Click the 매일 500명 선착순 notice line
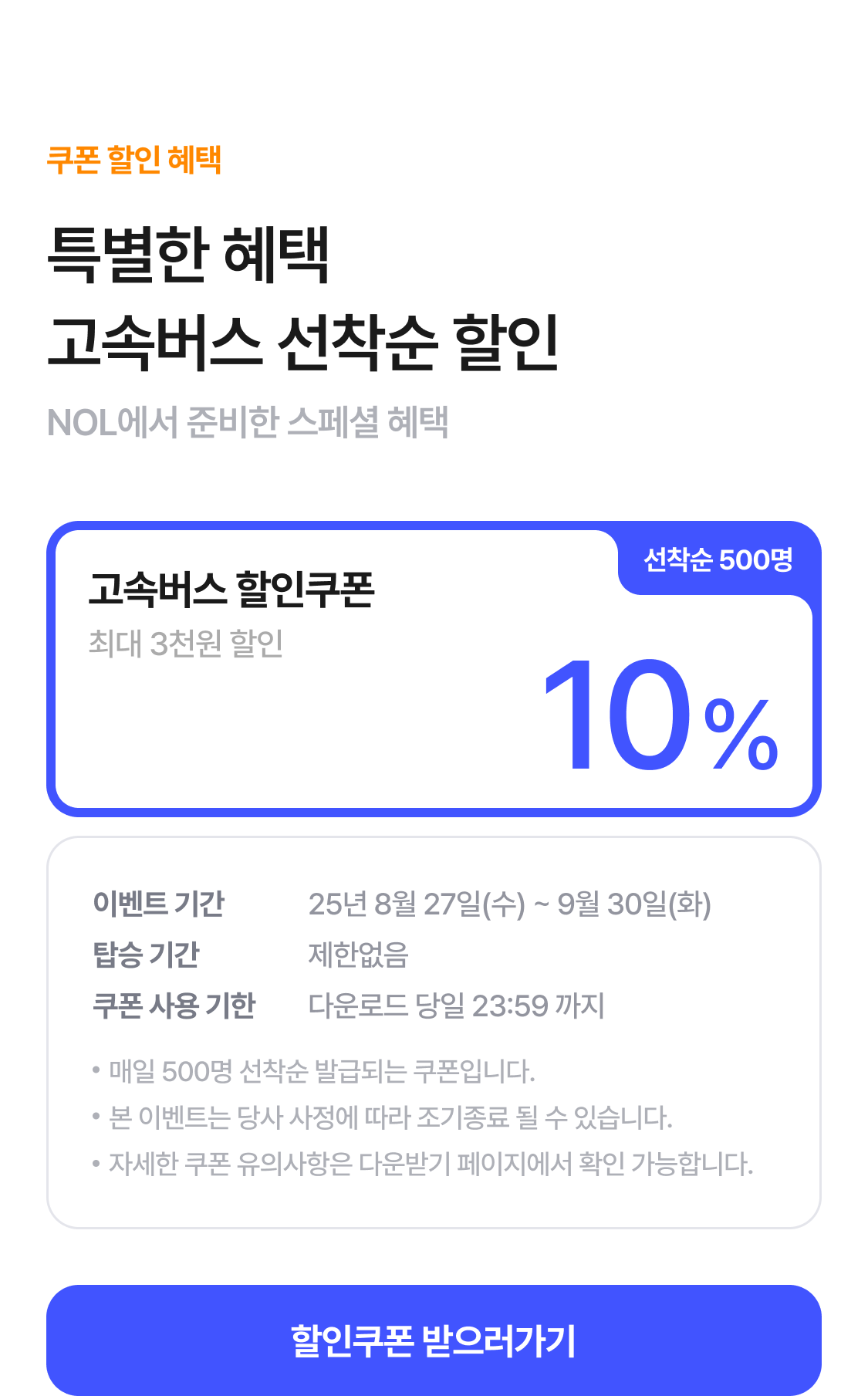This screenshot has height=1396, width=868. point(313,1071)
